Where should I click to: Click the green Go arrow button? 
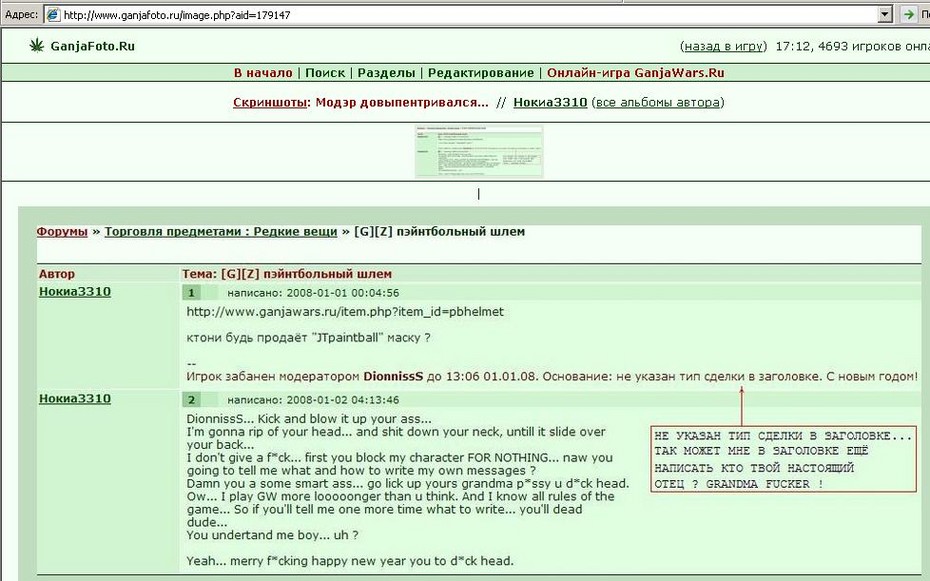click(x=907, y=15)
